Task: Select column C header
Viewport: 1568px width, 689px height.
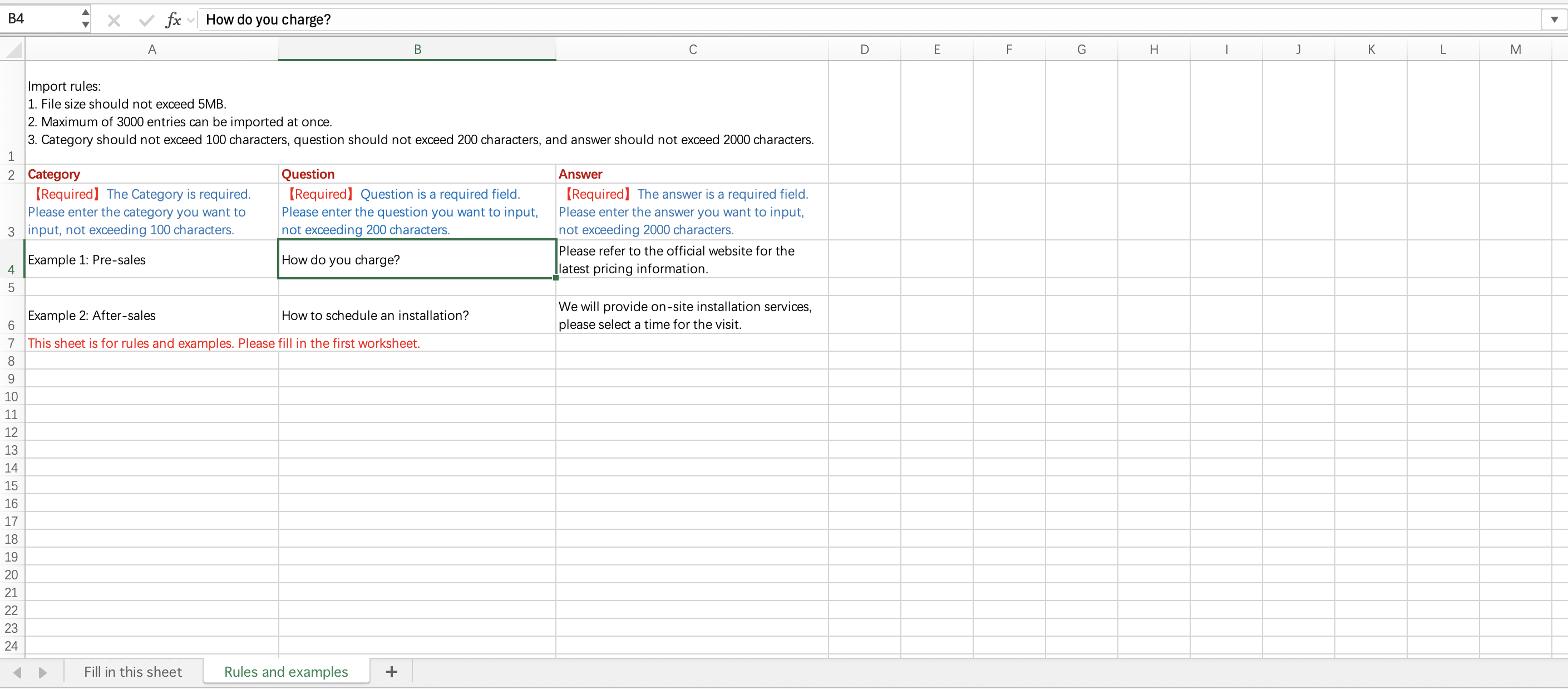Action: coord(692,50)
